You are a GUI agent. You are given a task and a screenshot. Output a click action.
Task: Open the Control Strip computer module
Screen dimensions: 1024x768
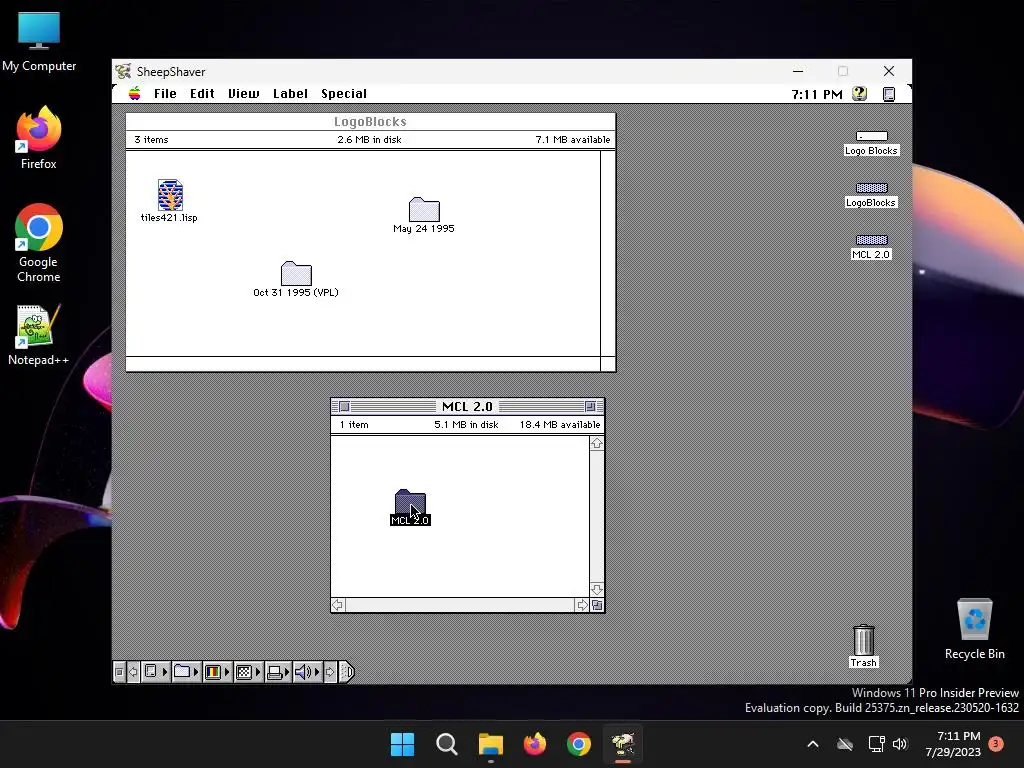[155, 672]
